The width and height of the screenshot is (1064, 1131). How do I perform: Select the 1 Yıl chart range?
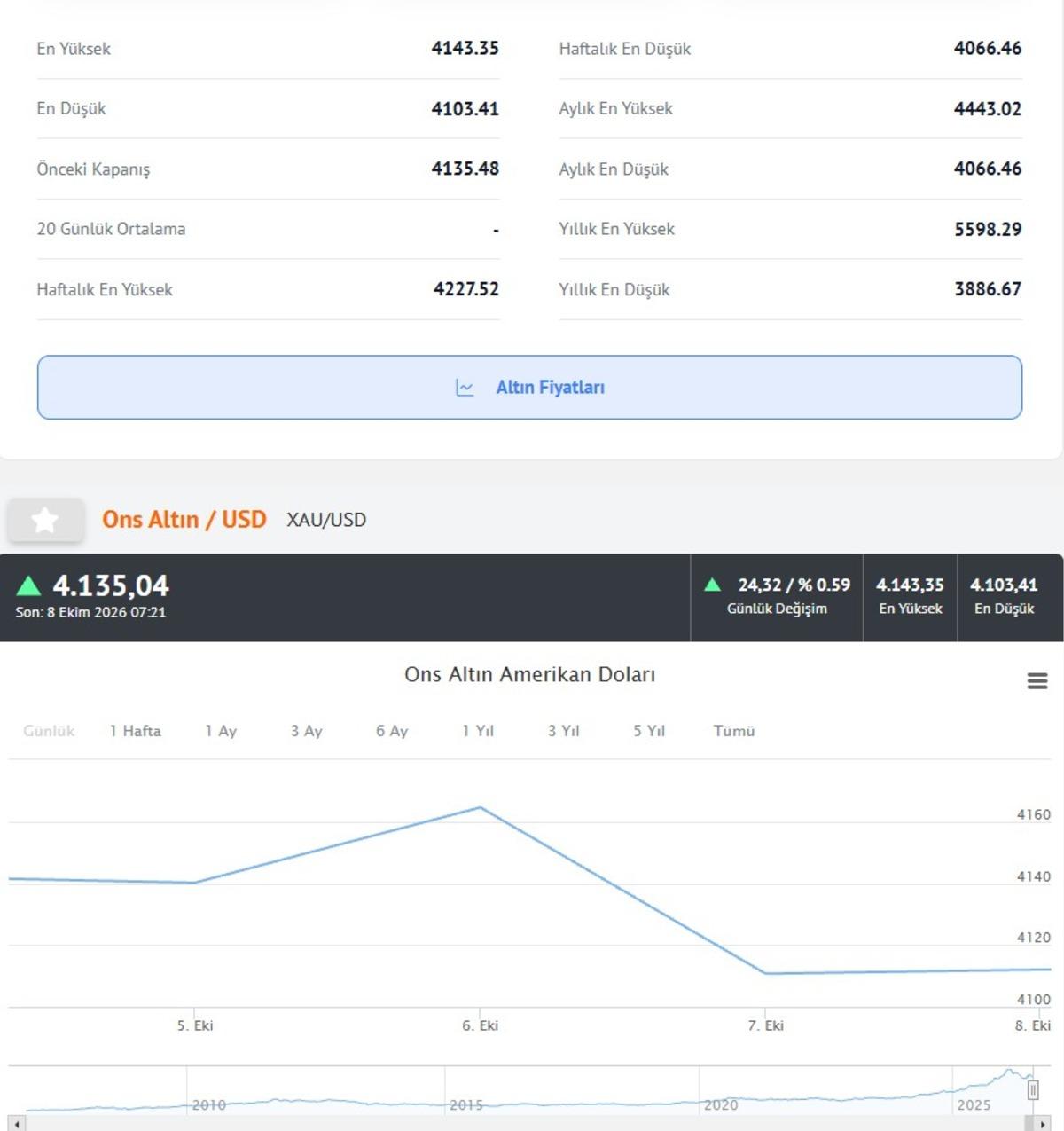point(478,731)
